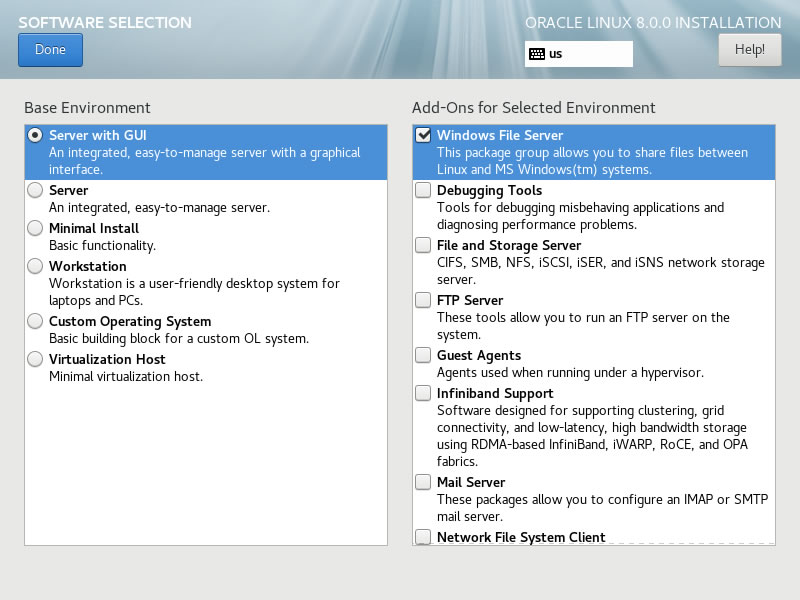Image resolution: width=800 pixels, height=600 pixels.
Task: Tick the Network File System Client checkbox
Action: [423, 537]
